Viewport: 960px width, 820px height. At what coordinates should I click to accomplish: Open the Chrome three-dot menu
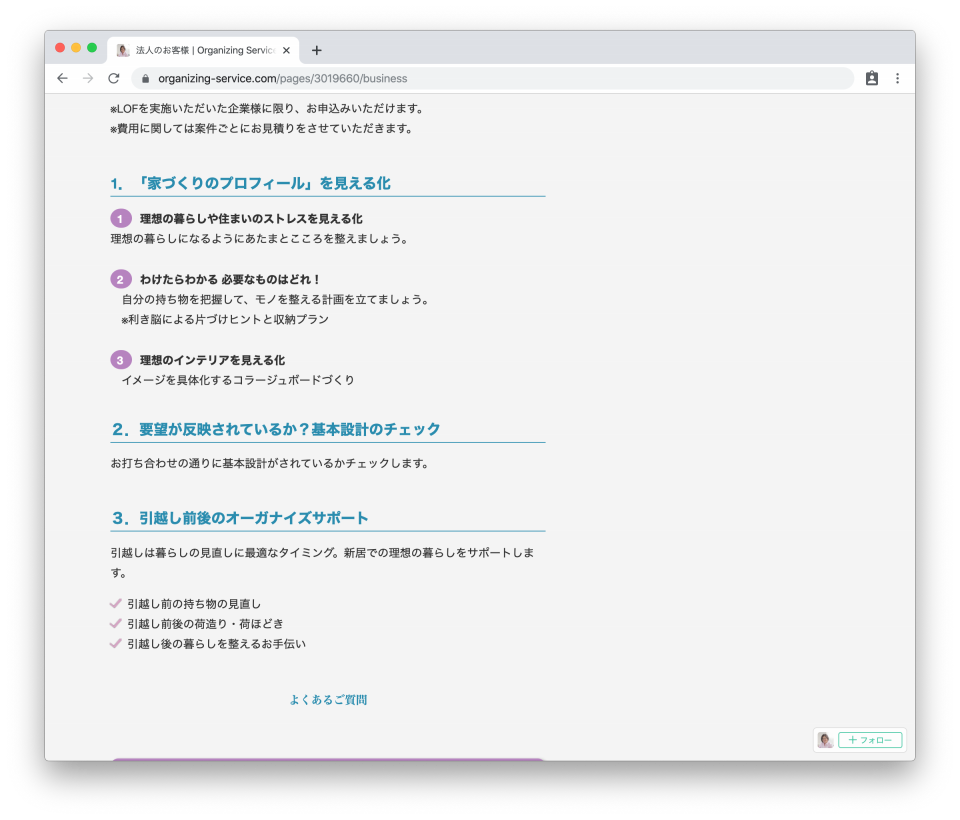pyautogui.click(x=897, y=78)
